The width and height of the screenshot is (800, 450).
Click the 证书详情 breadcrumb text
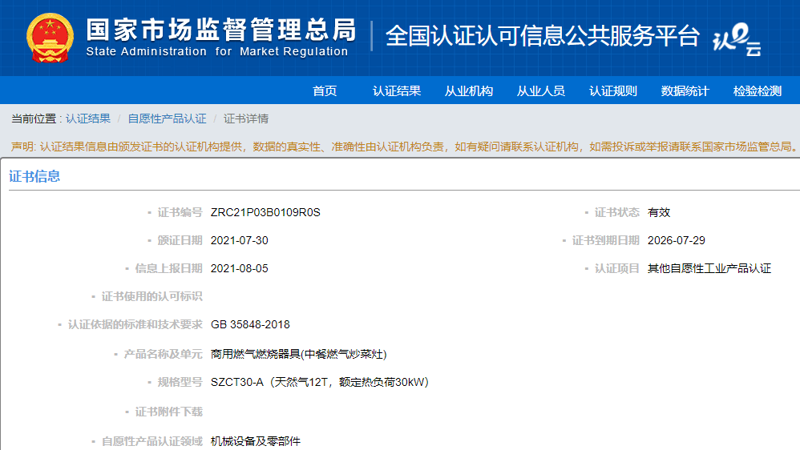click(x=246, y=119)
